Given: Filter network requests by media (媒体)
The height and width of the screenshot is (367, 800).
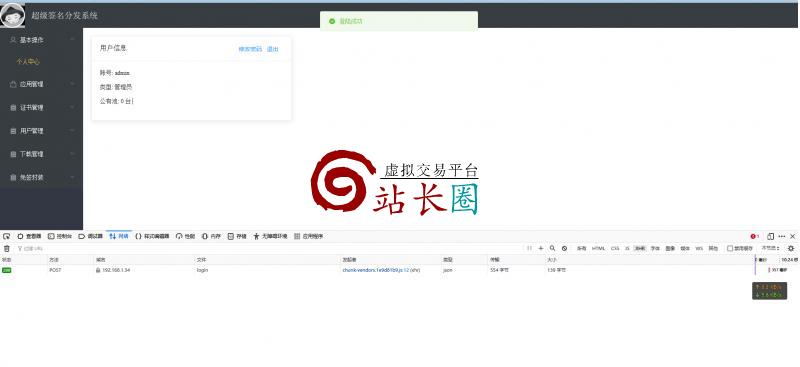Looking at the screenshot, I should [x=685, y=249].
